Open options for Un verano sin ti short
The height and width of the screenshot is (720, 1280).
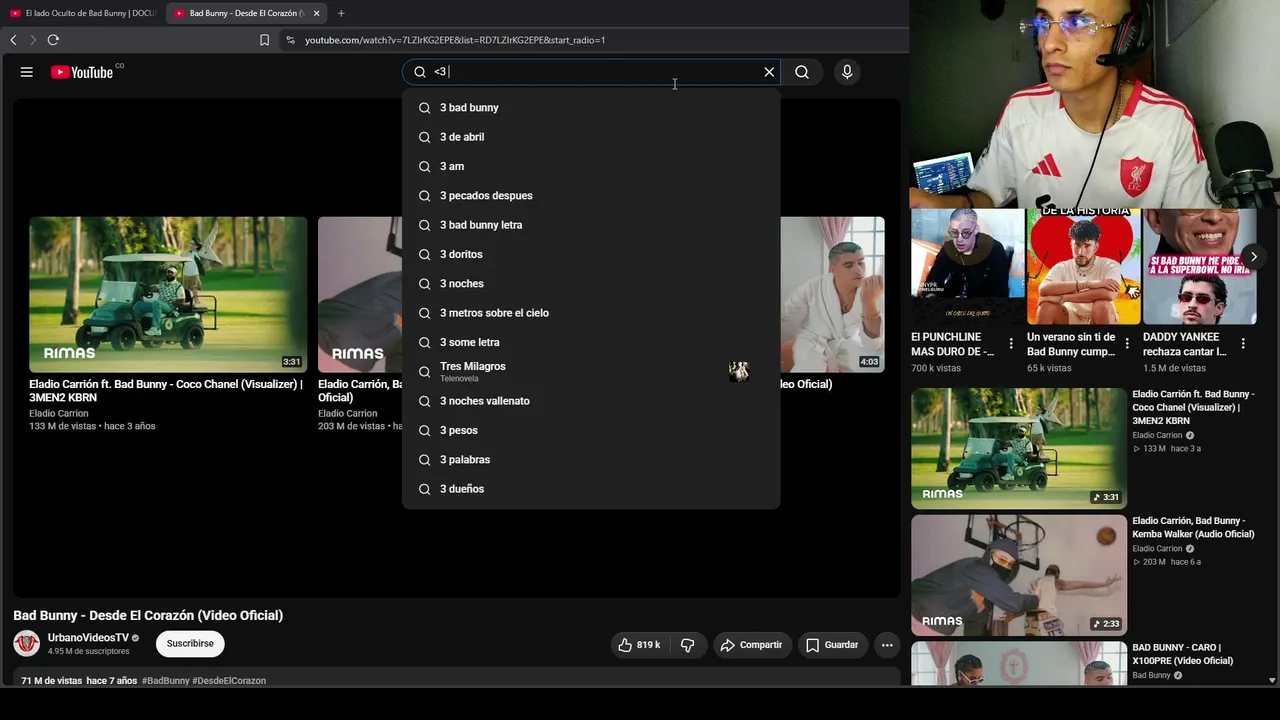1127,344
